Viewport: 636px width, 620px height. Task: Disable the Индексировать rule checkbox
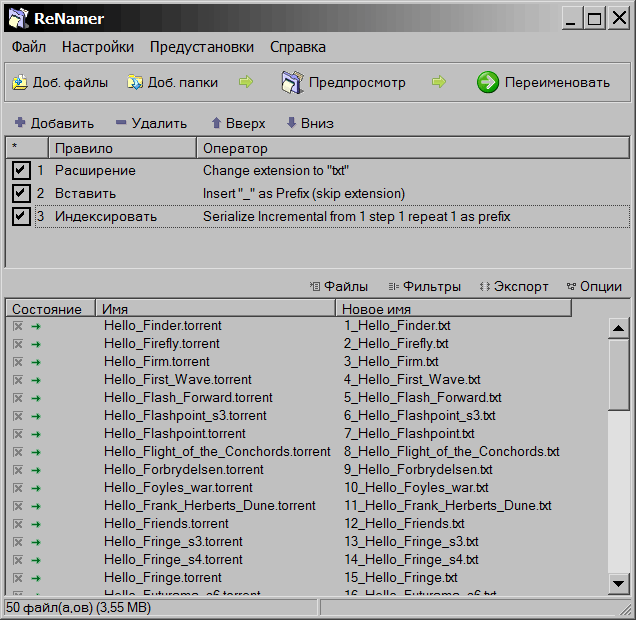coord(21,216)
